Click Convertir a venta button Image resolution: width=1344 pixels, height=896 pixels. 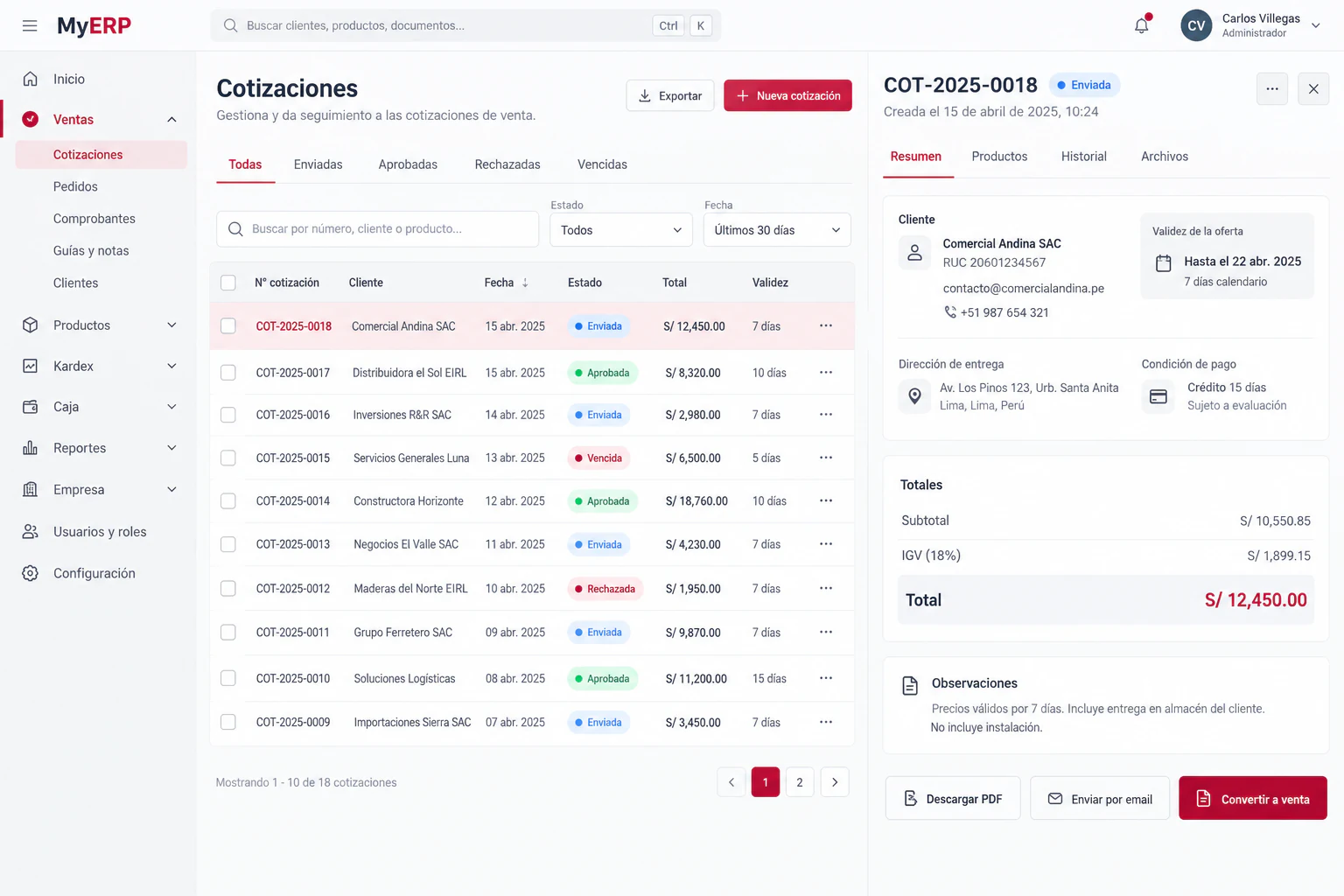1253,798
